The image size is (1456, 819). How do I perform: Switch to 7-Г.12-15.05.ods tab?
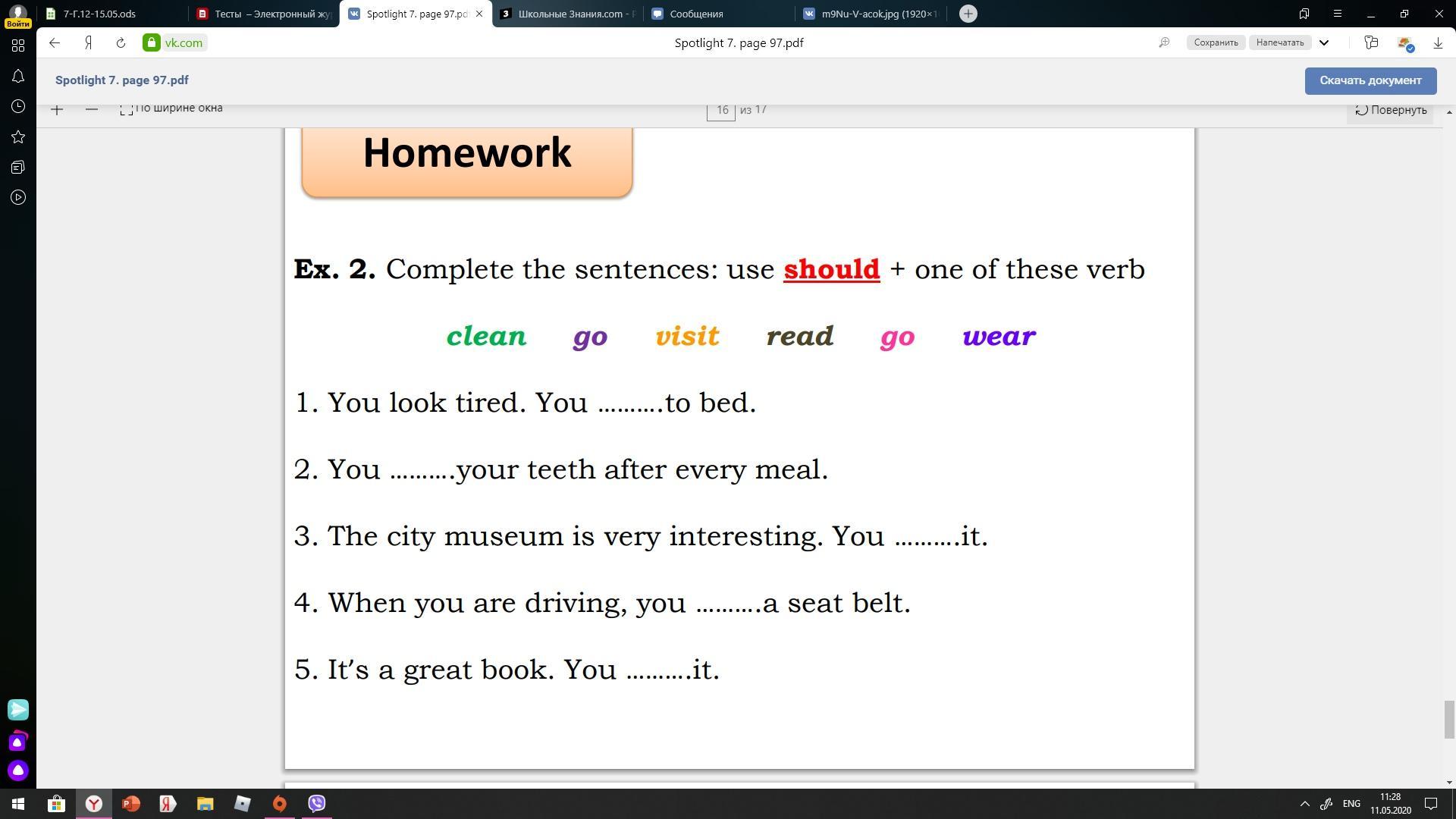click(x=99, y=14)
